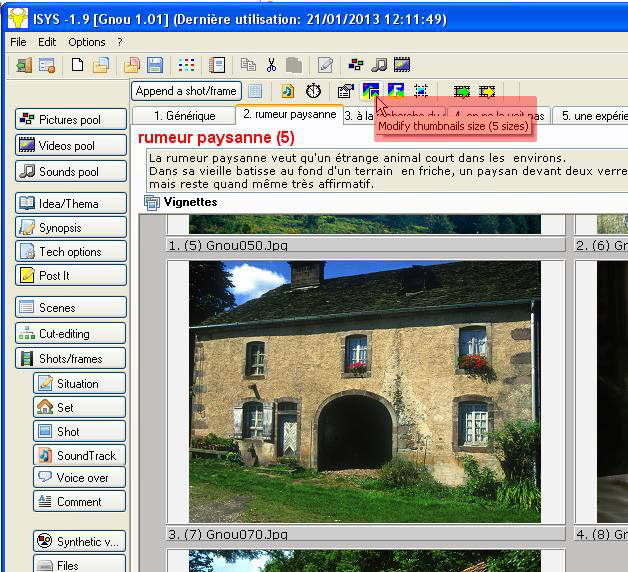Open the Cut-editing section

pyautogui.click(x=71, y=334)
